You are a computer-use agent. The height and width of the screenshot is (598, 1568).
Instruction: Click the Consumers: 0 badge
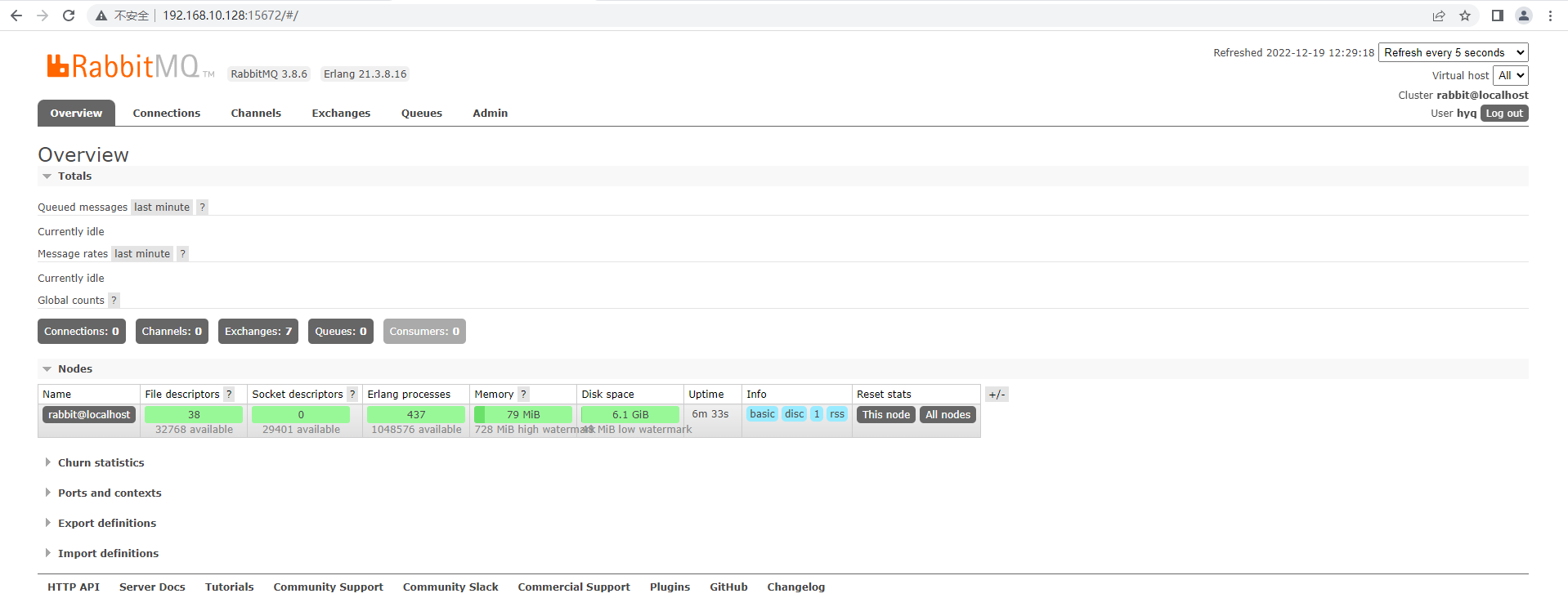click(424, 332)
